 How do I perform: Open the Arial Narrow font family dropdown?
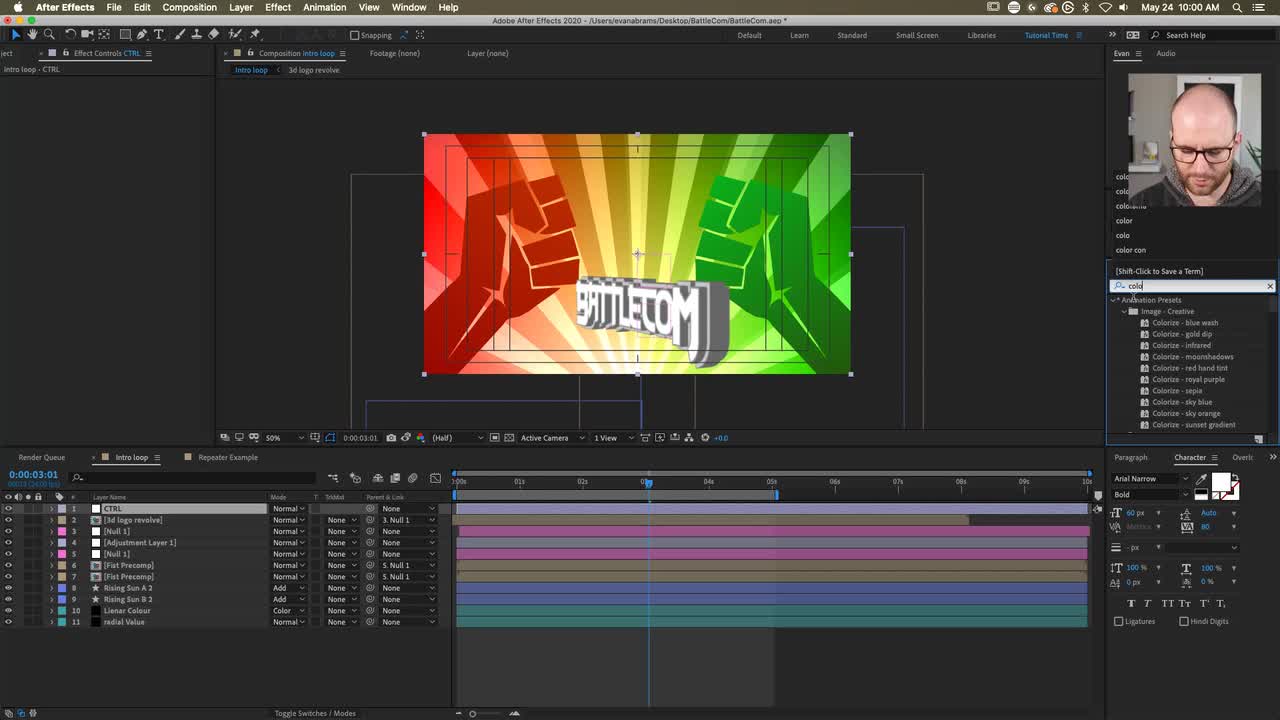pos(1150,479)
